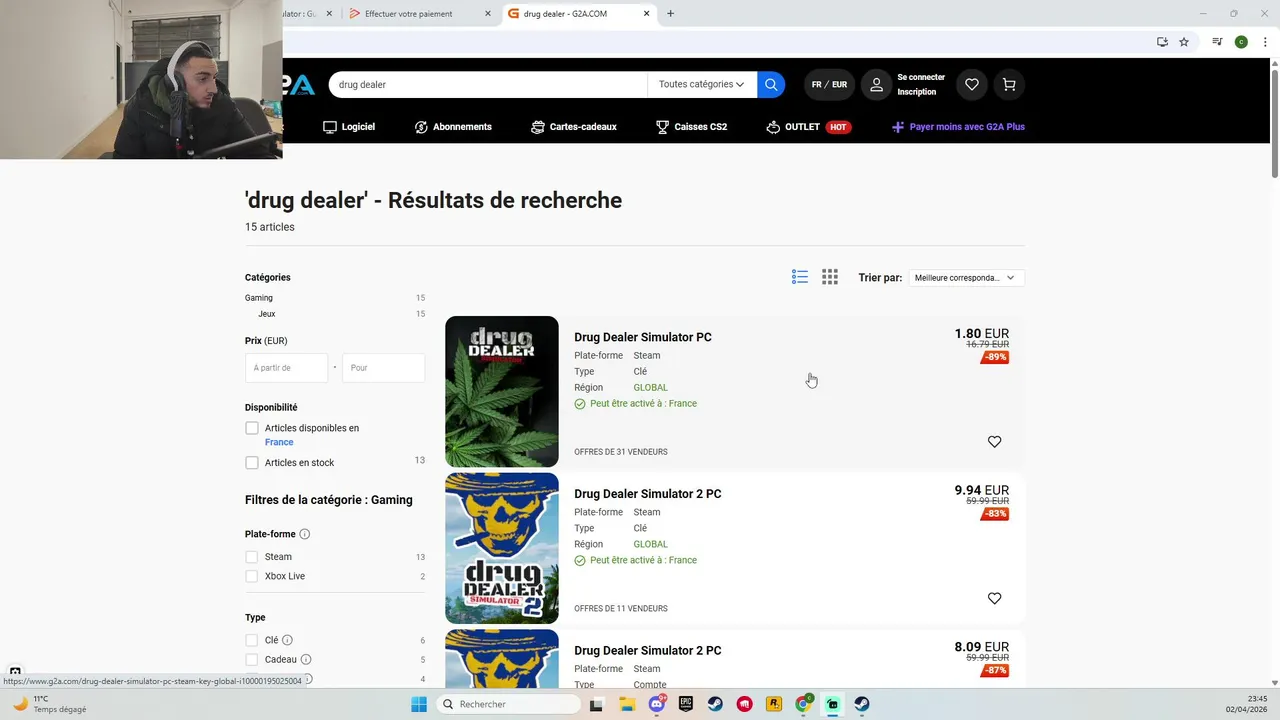The image size is (1280, 720).
Task: Open the wishlist heart in header
Action: [972, 85]
